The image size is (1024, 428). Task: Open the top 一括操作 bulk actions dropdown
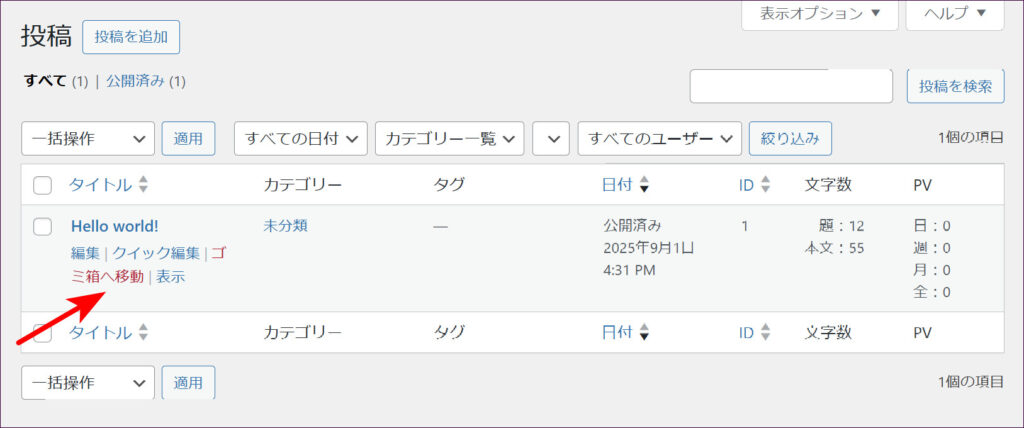(x=88, y=139)
